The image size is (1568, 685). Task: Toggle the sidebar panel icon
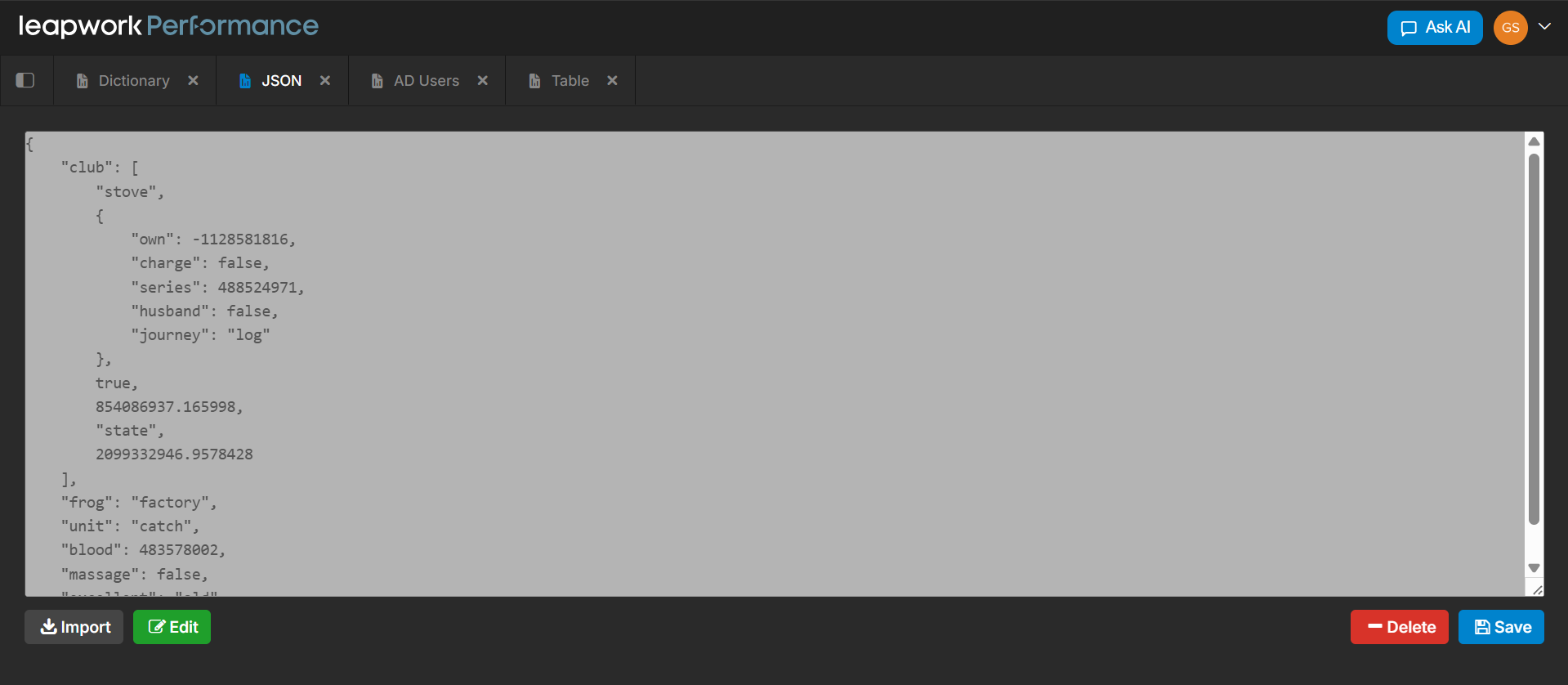pos(25,80)
